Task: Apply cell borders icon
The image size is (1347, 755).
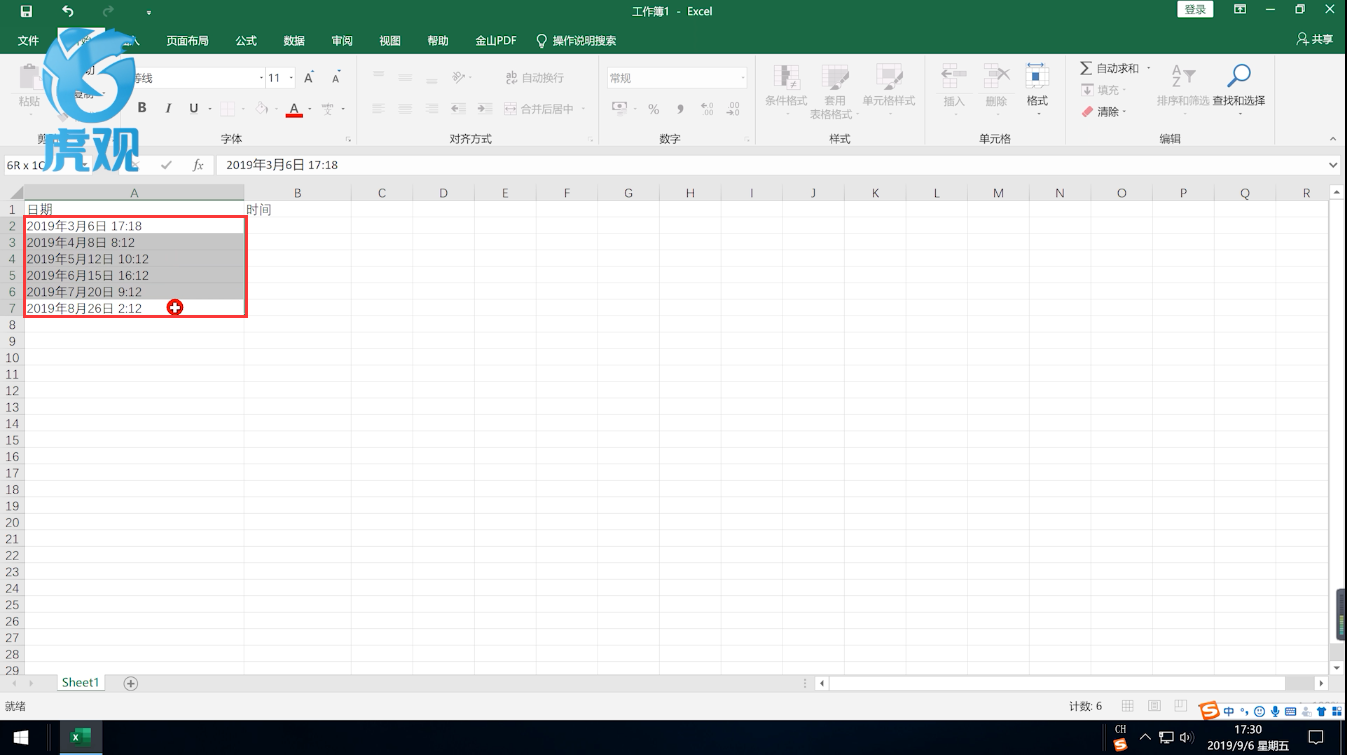Action: click(x=227, y=108)
